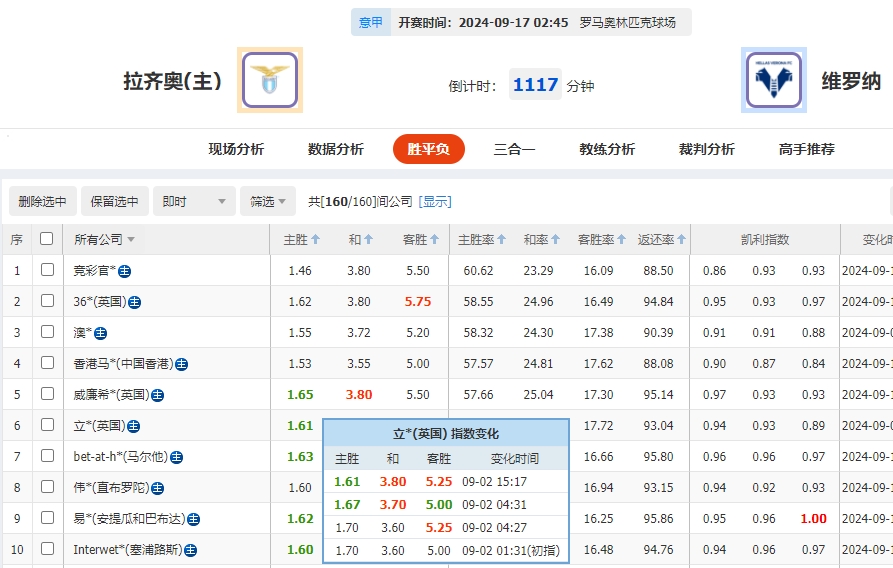Image resolution: width=893 pixels, height=568 pixels.
Task: Click the 主 badge next to 威廉希*(英国)
Action: [x=157, y=395]
